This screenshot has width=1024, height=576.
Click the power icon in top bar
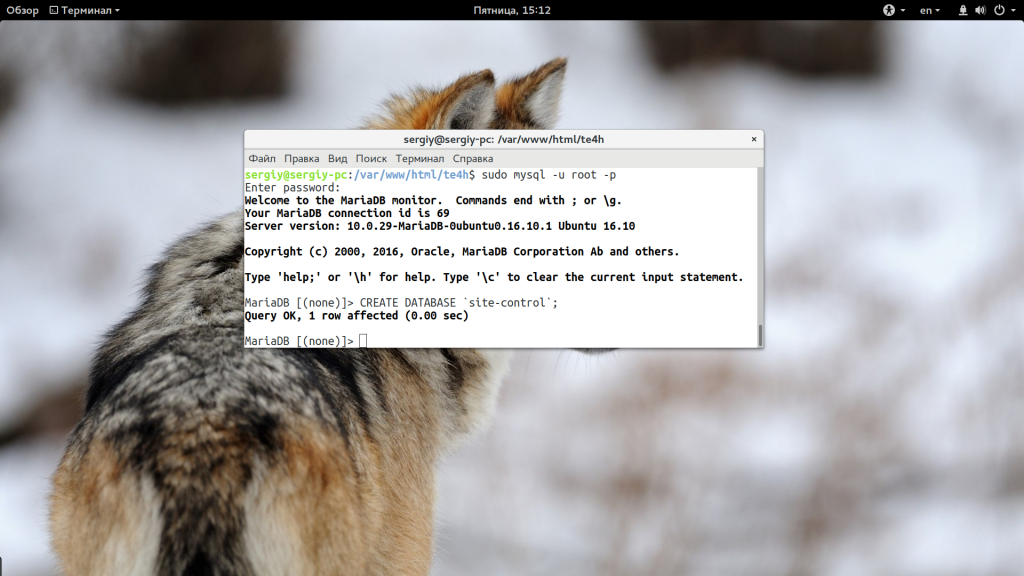(998, 10)
